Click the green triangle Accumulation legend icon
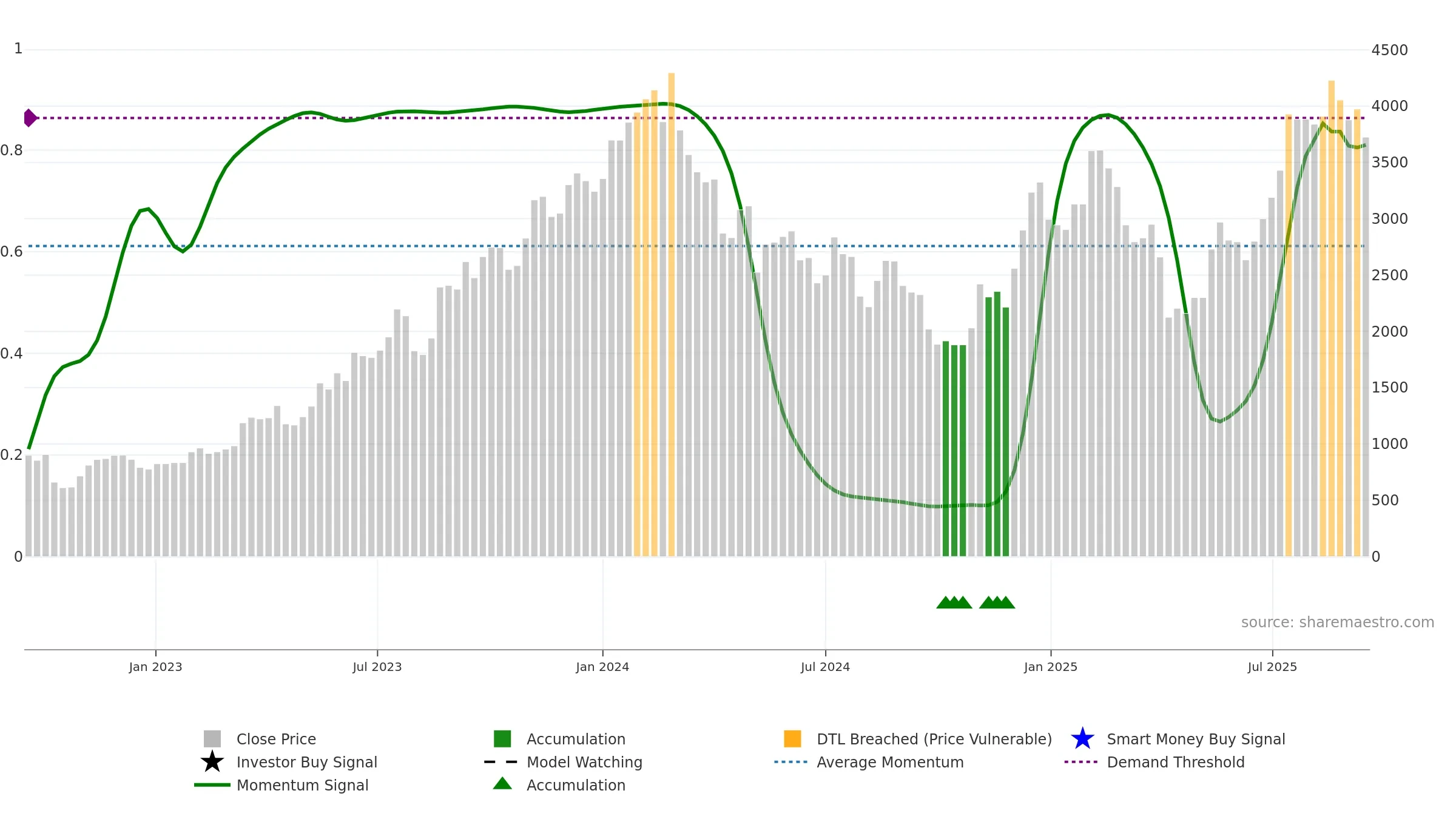Image resolution: width=1456 pixels, height=819 pixels. click(x=502, y=784)
